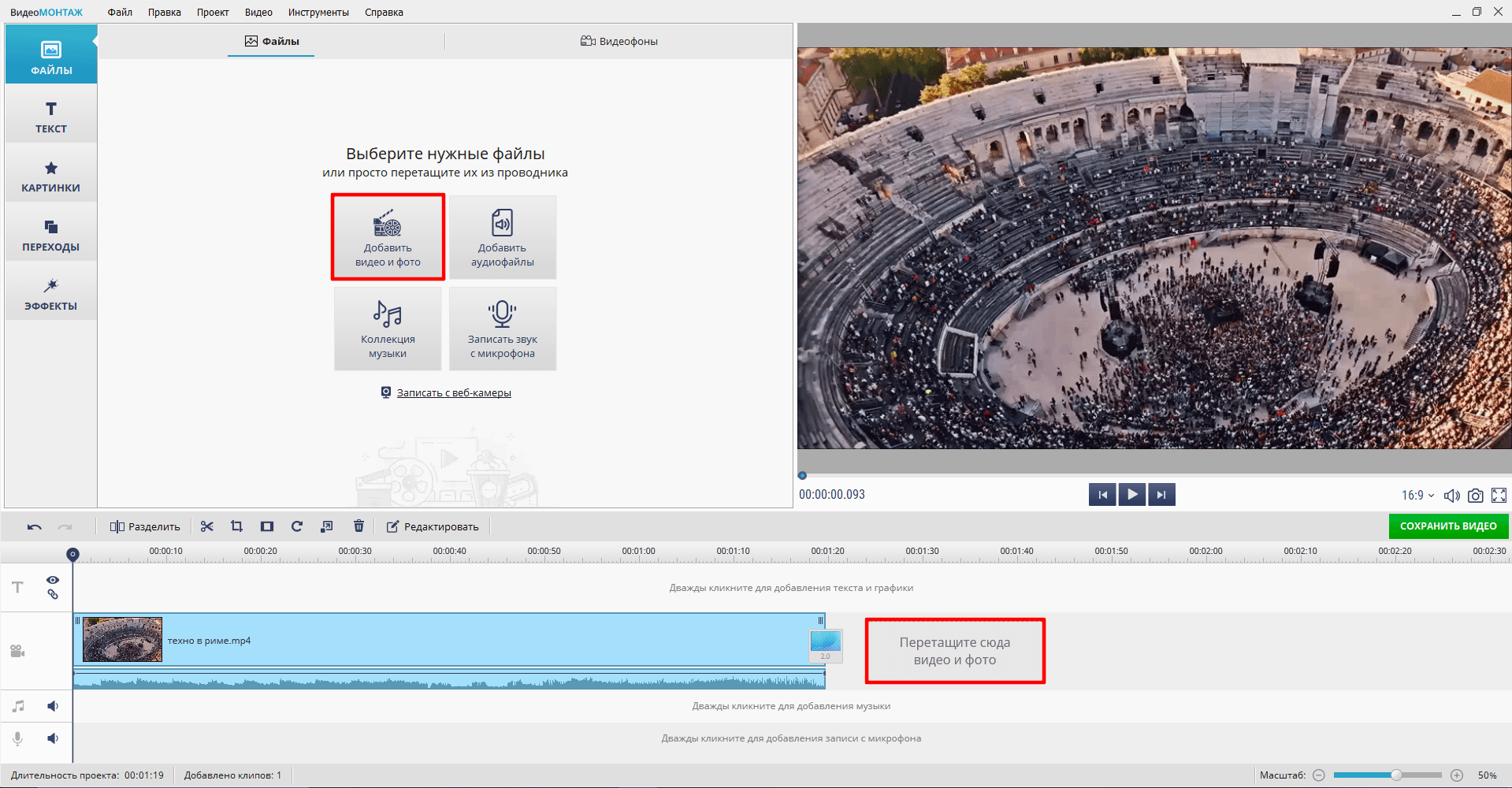Screen dimensions: 1512x788
Task: Click the scissors cut icon in toolbar
Action: [x=207, y=526]
